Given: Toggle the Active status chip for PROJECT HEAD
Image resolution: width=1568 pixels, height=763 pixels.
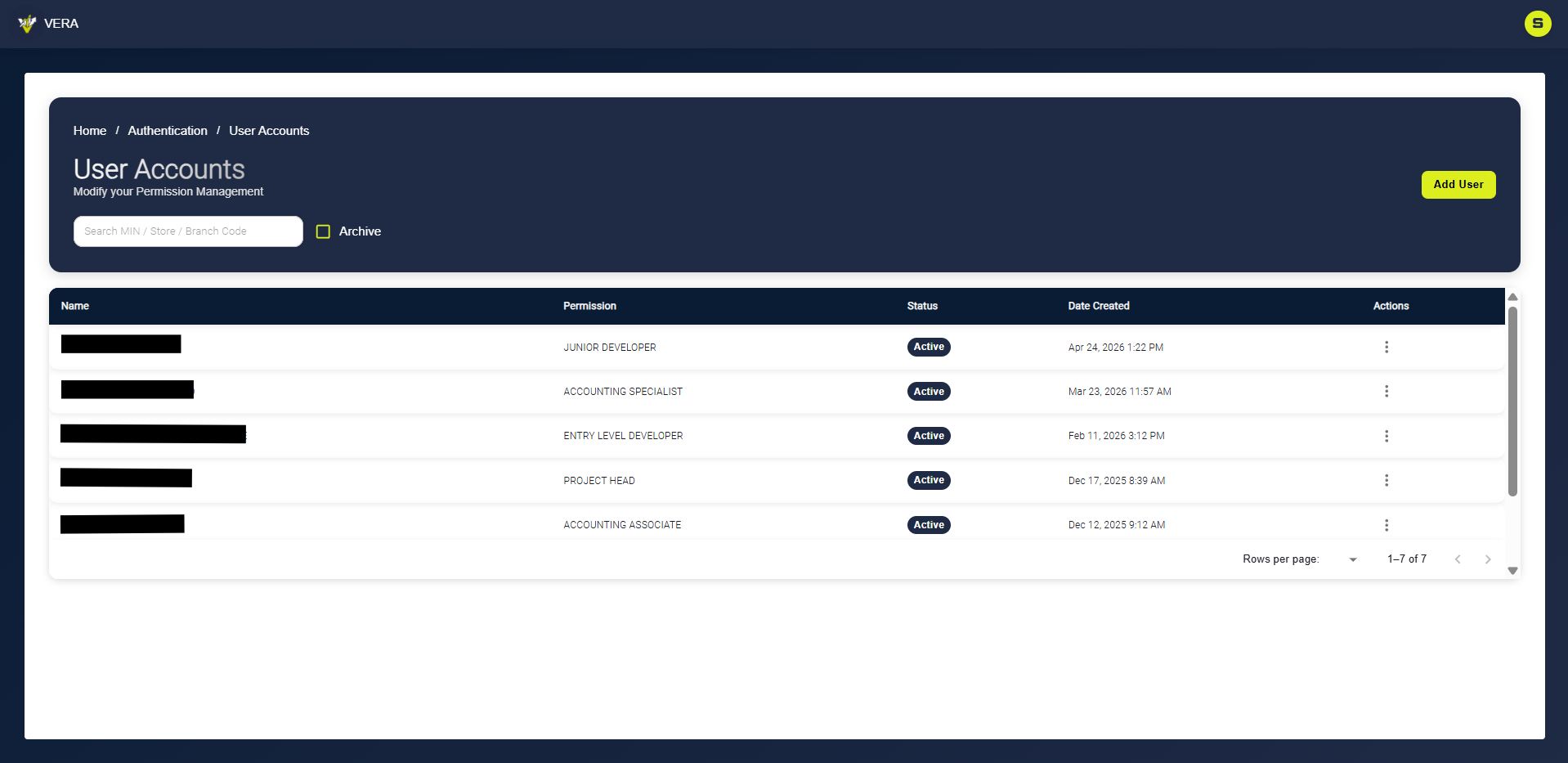Looking at the screenshot, I should [x=929, y=480].
